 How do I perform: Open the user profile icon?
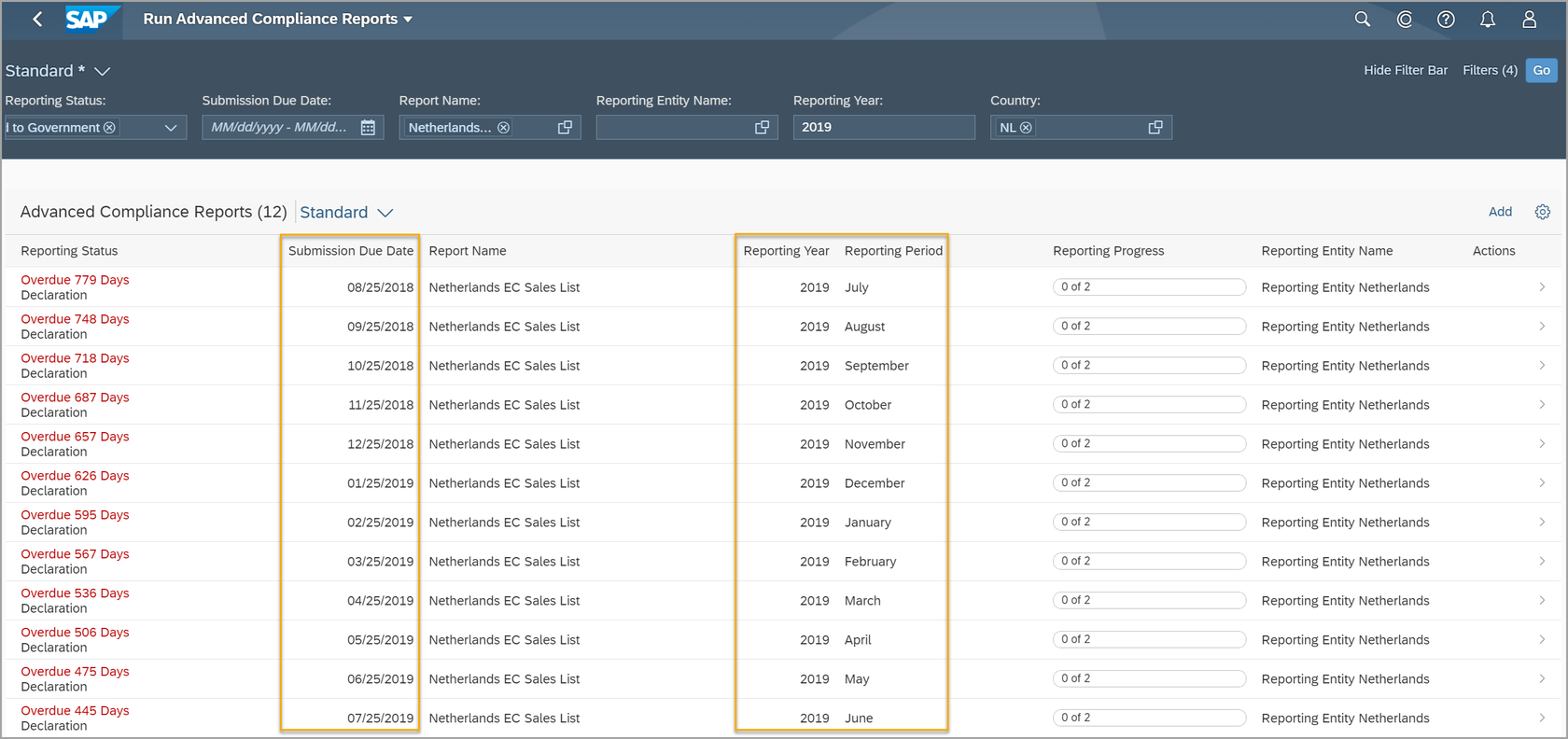1529,19
